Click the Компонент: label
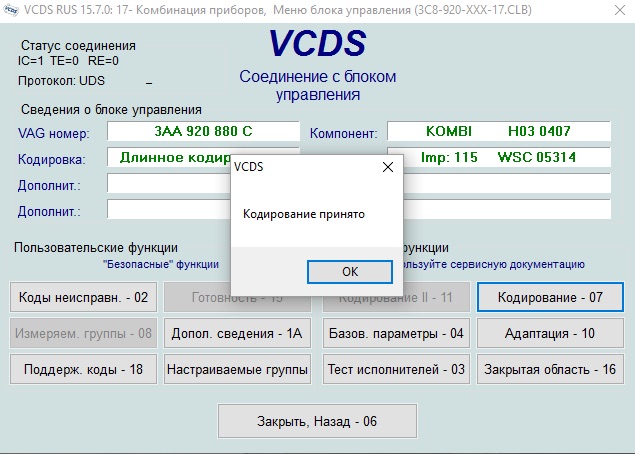Image resolution: width=635 pixels, height=454 pixels. [343, 133]
